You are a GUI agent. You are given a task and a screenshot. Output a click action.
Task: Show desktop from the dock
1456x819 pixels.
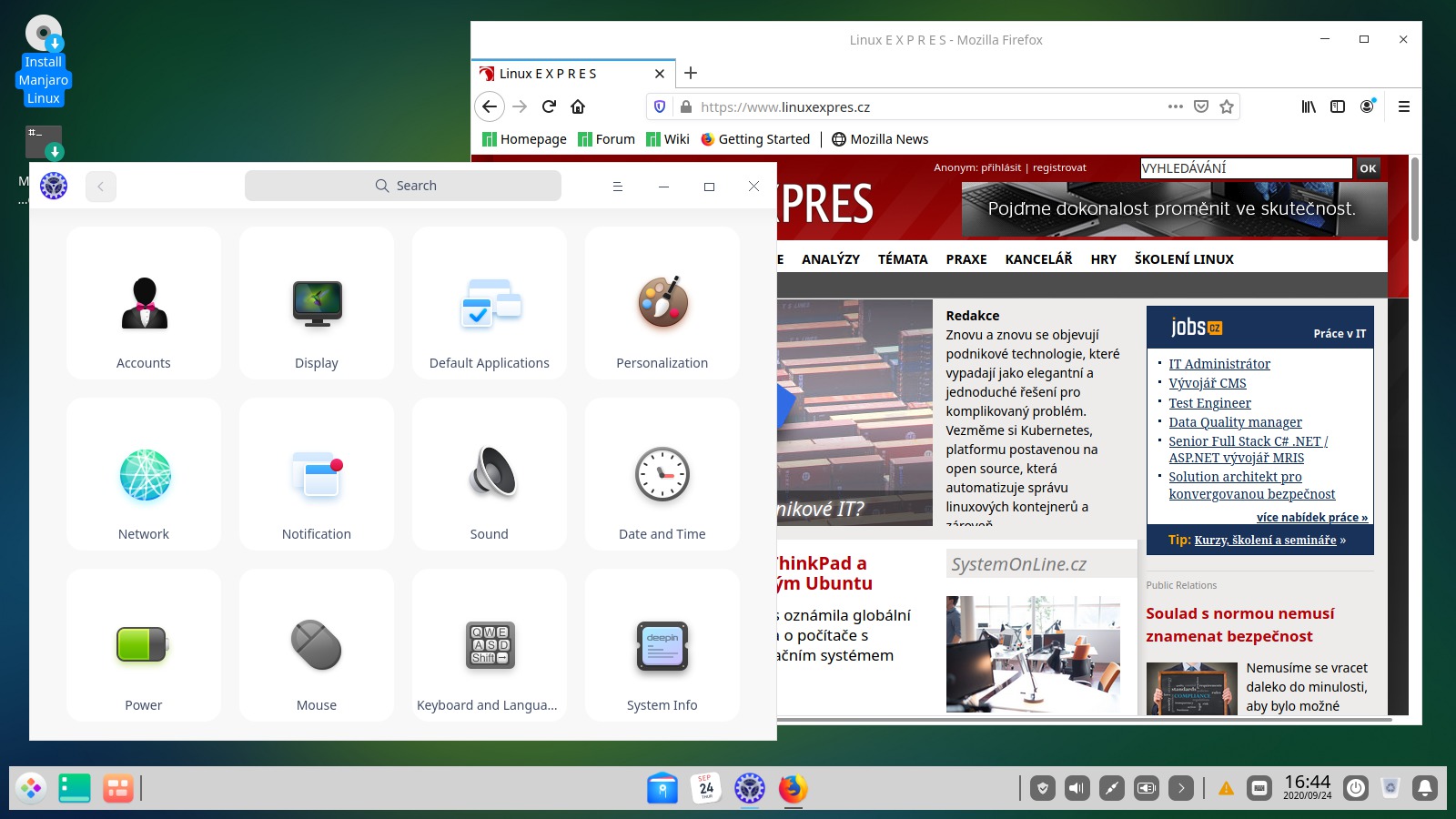[x=75, y=788]
